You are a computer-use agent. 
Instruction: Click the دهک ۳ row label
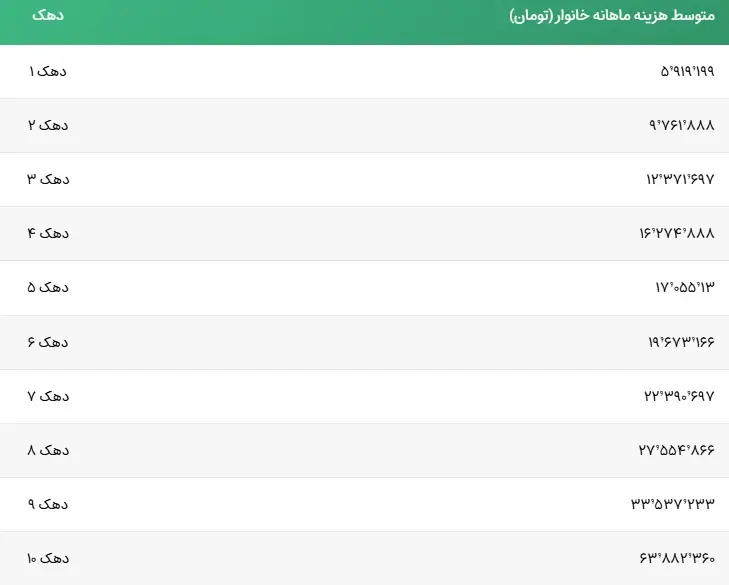[48, 179]
